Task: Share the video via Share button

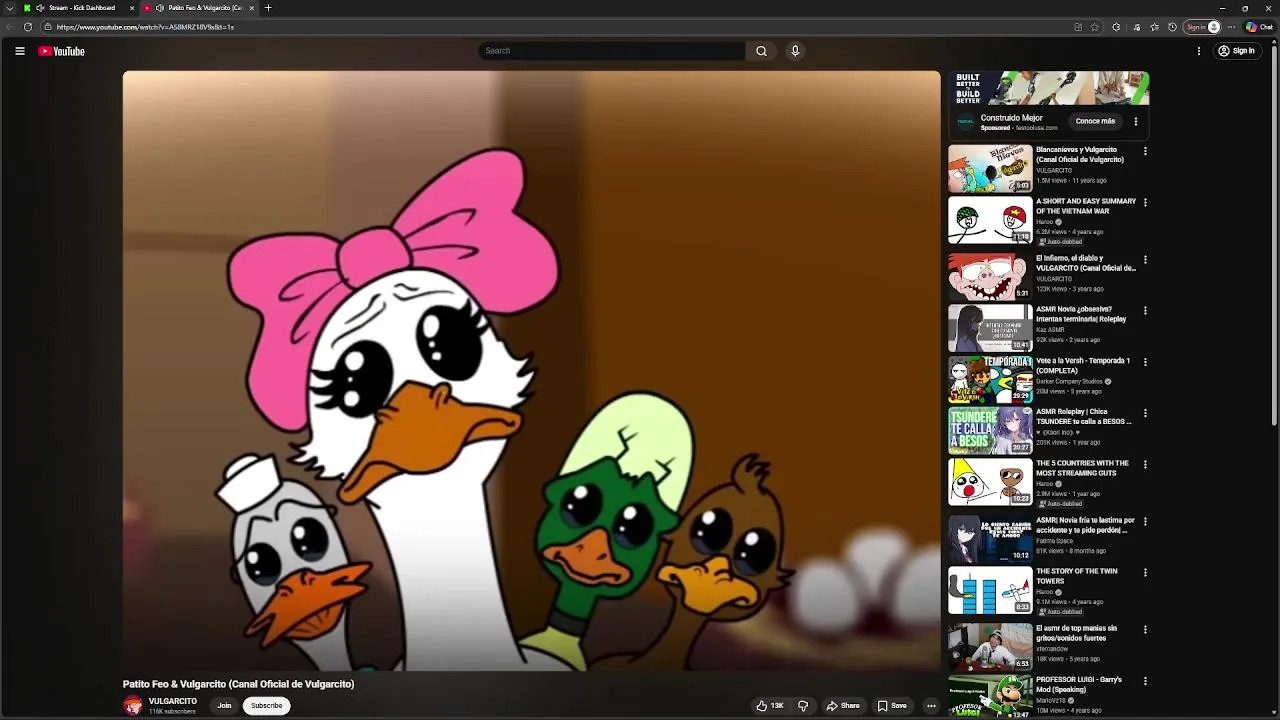Action: pos(842,706)
